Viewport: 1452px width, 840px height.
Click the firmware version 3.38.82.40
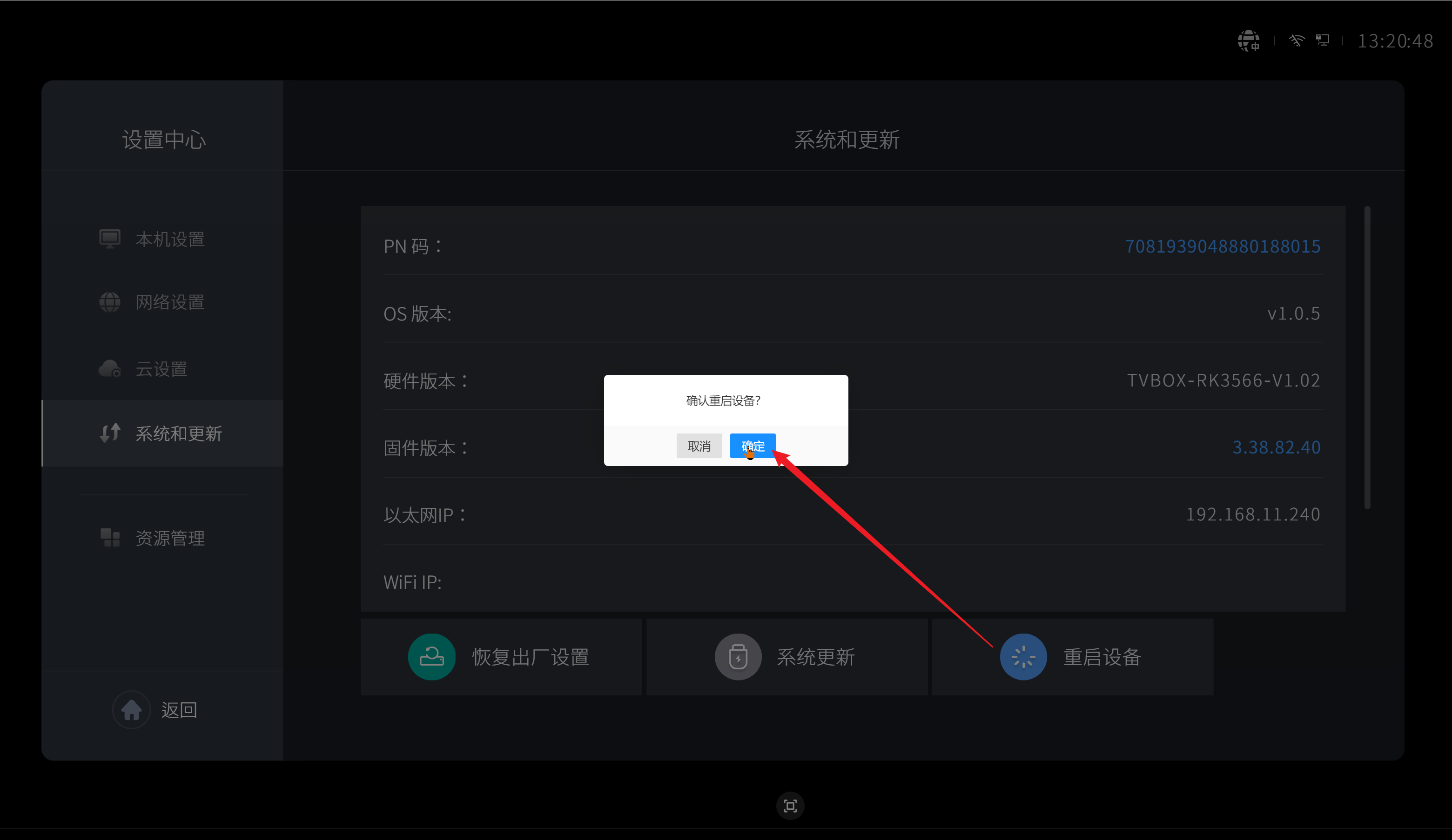coord(1276,447)
